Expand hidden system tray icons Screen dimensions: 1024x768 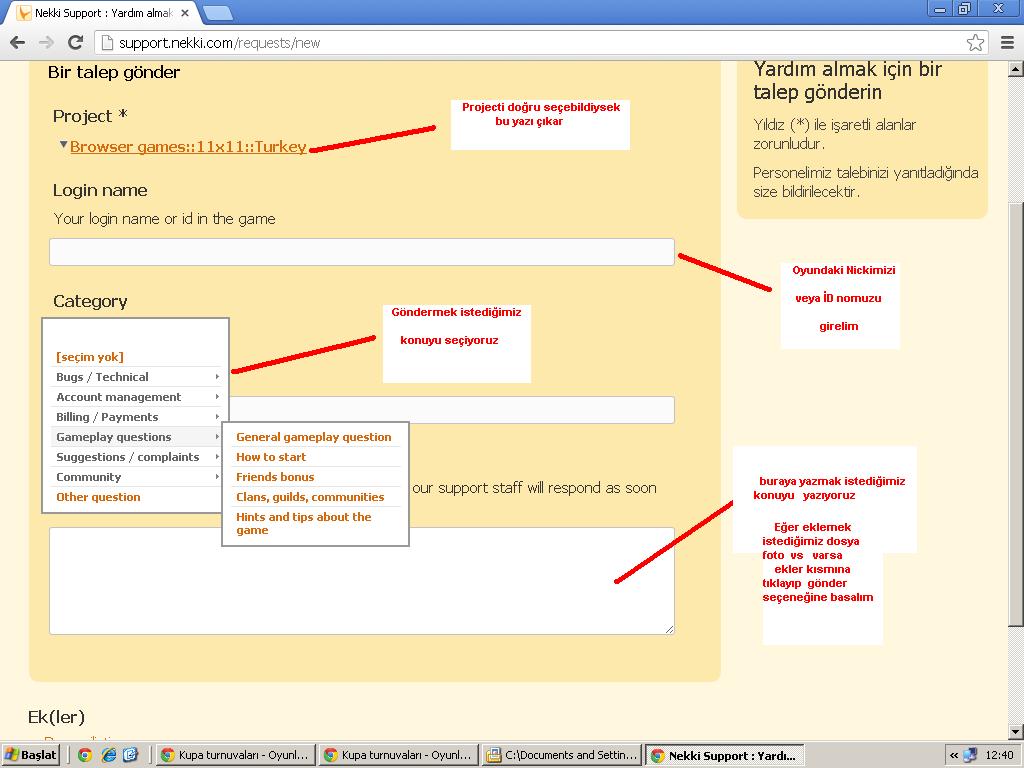click(953, 755)
